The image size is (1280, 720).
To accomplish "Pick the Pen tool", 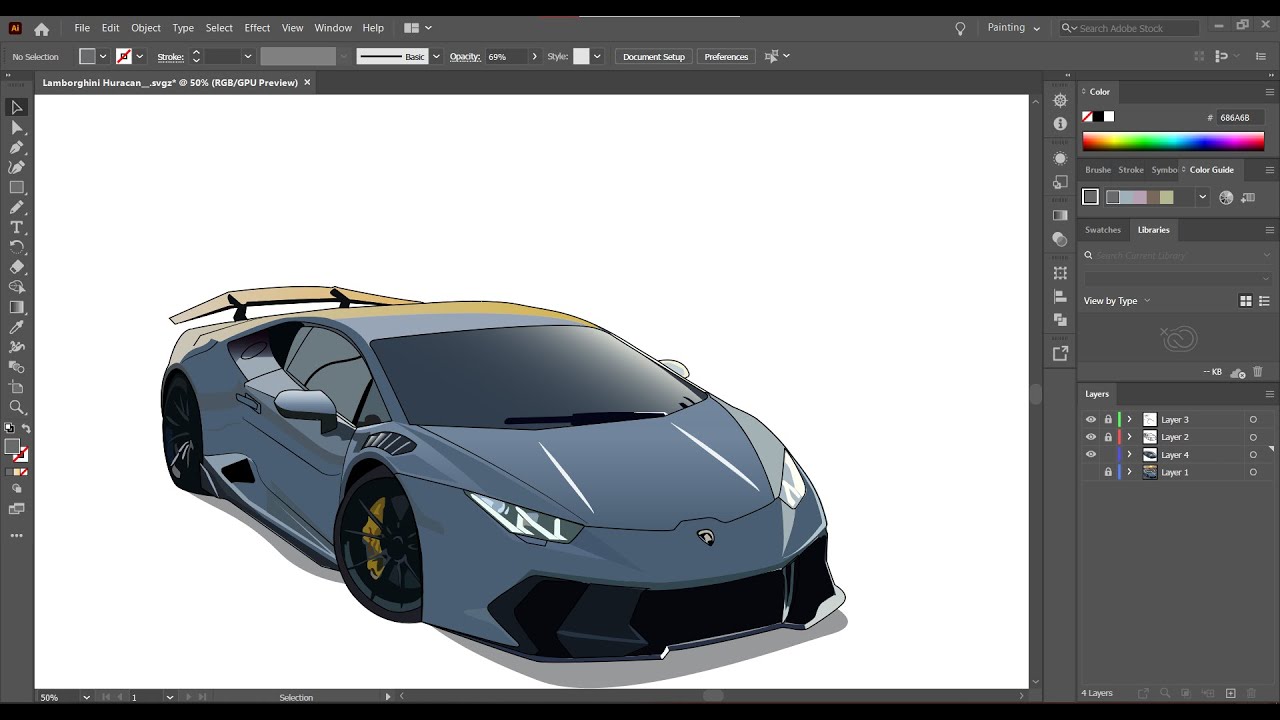I will tap(17, 147).
